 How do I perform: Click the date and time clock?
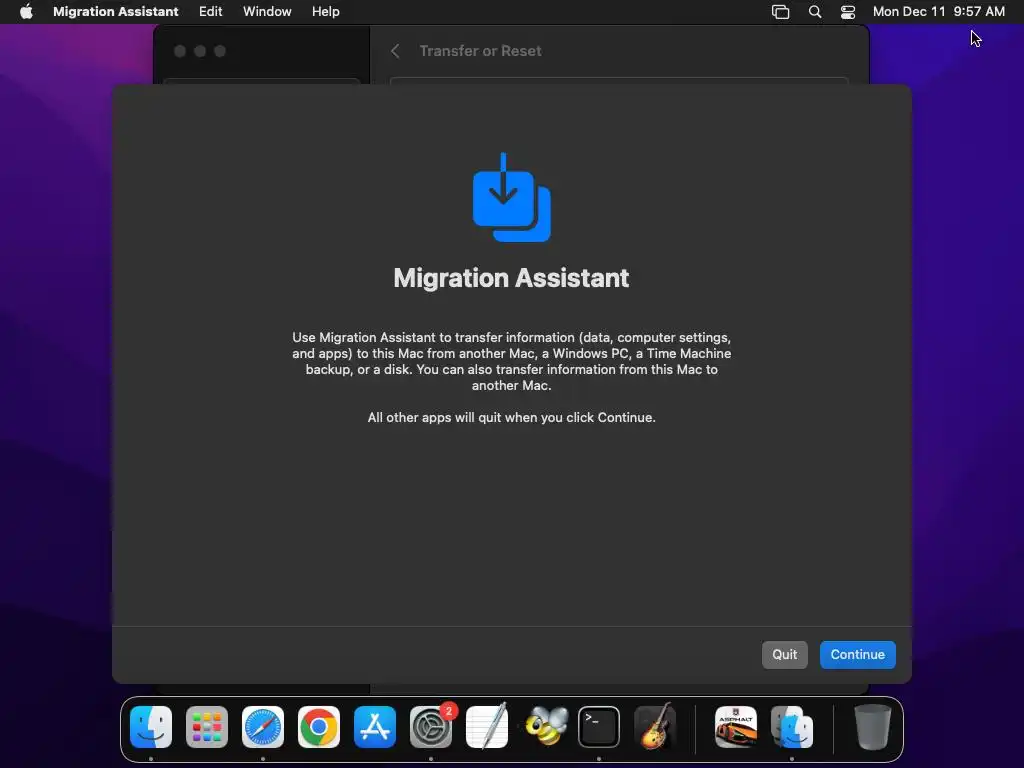pos(938,11)
